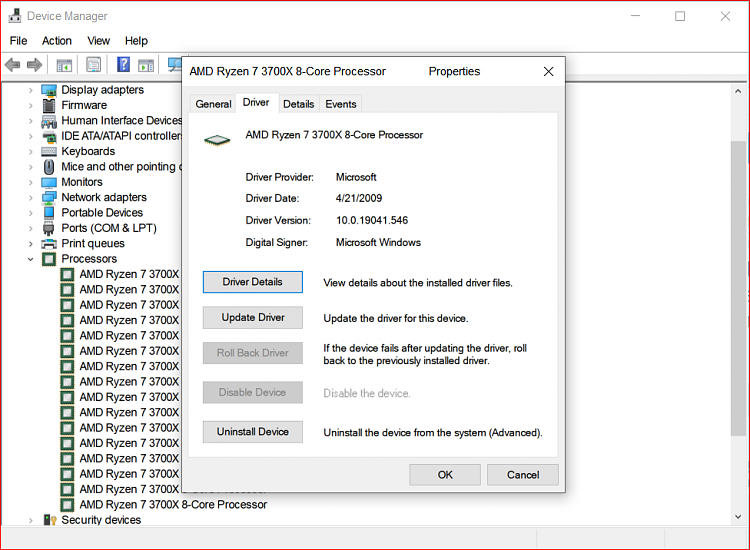The image size is (750, 550).
Task: Click the Ports (COM & LPT) icon
Action: point(49,228)
